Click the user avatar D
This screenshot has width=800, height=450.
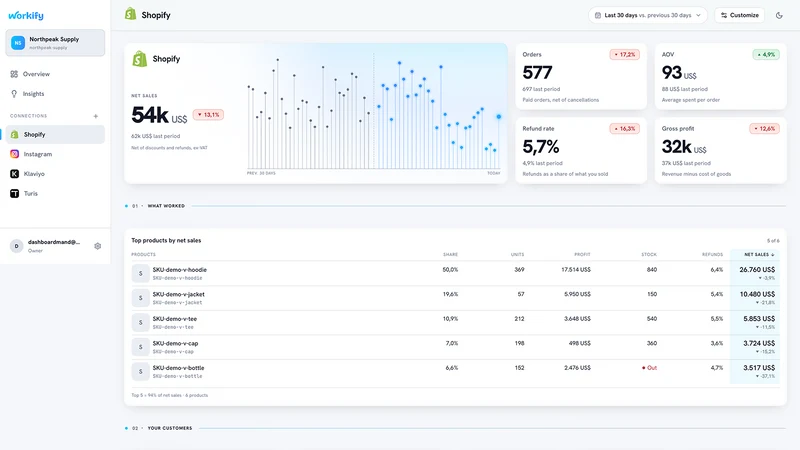click(16, 246)
